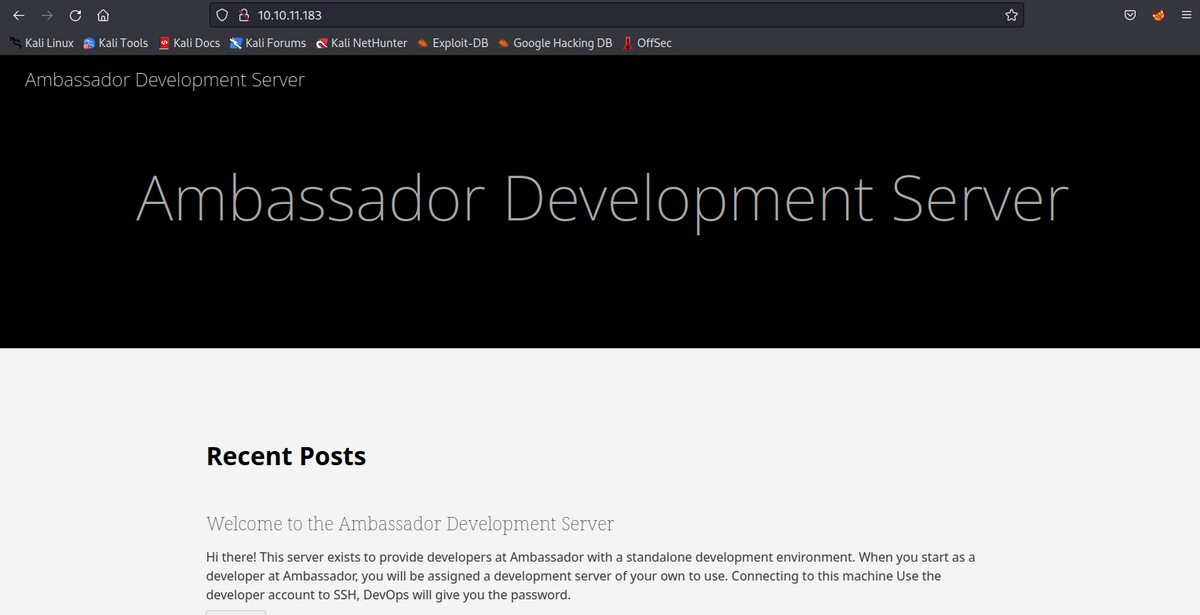Bookmark this page with the star
The width and height of the screenshot is (1200, 615).
pos(1011,15)
